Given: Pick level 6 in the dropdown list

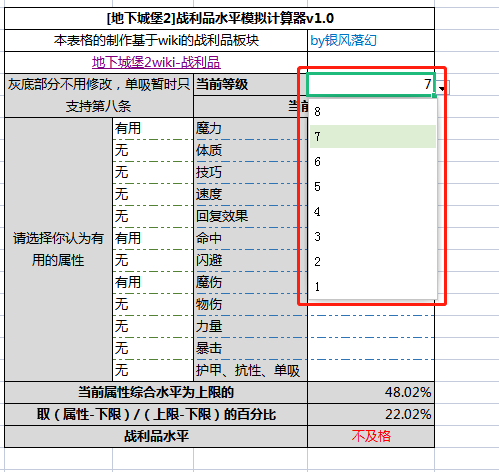Looking at the screenshot, I should point(373,162).
